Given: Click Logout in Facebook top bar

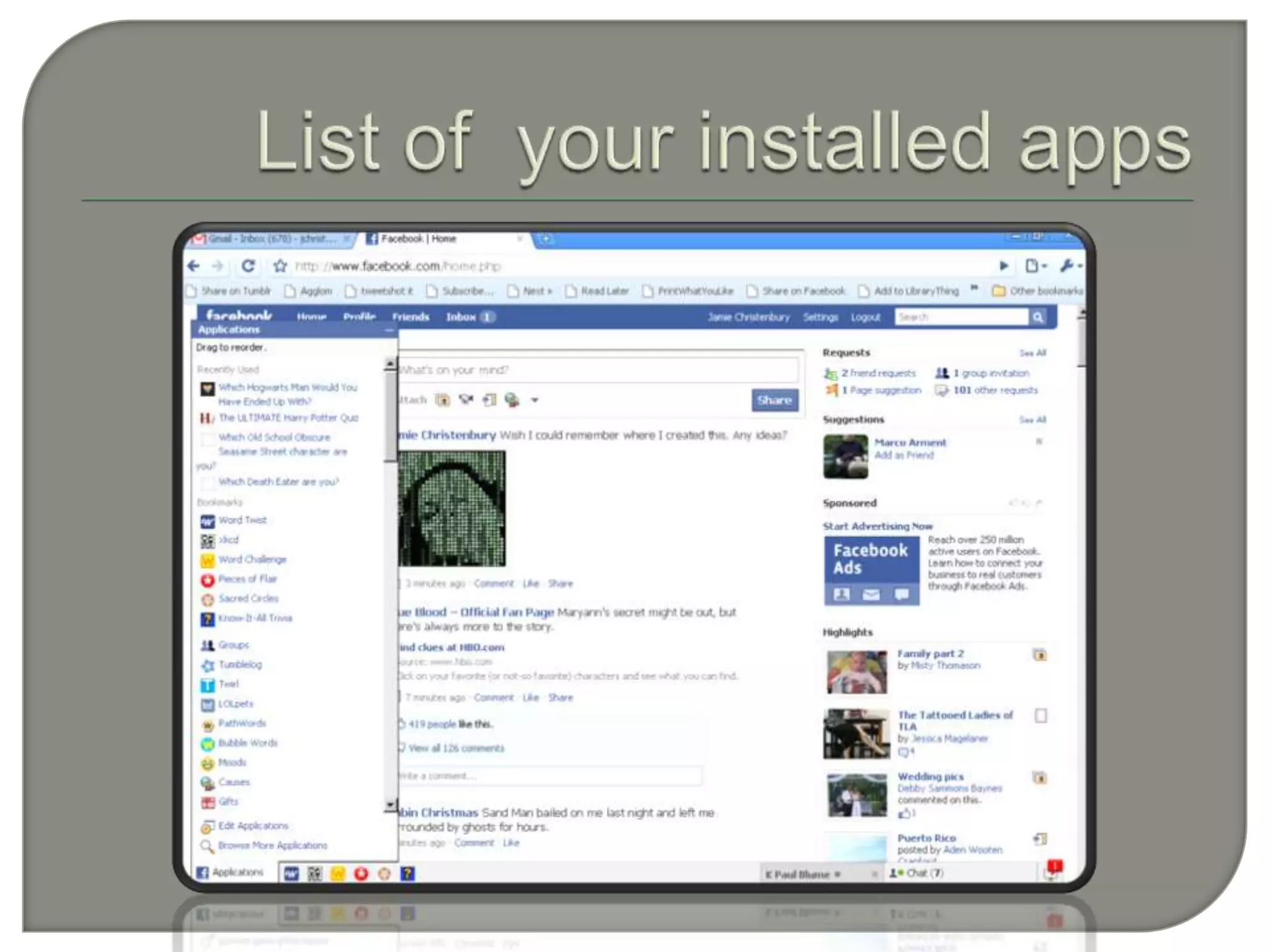Looking at the screenshot, I should 866,317.
